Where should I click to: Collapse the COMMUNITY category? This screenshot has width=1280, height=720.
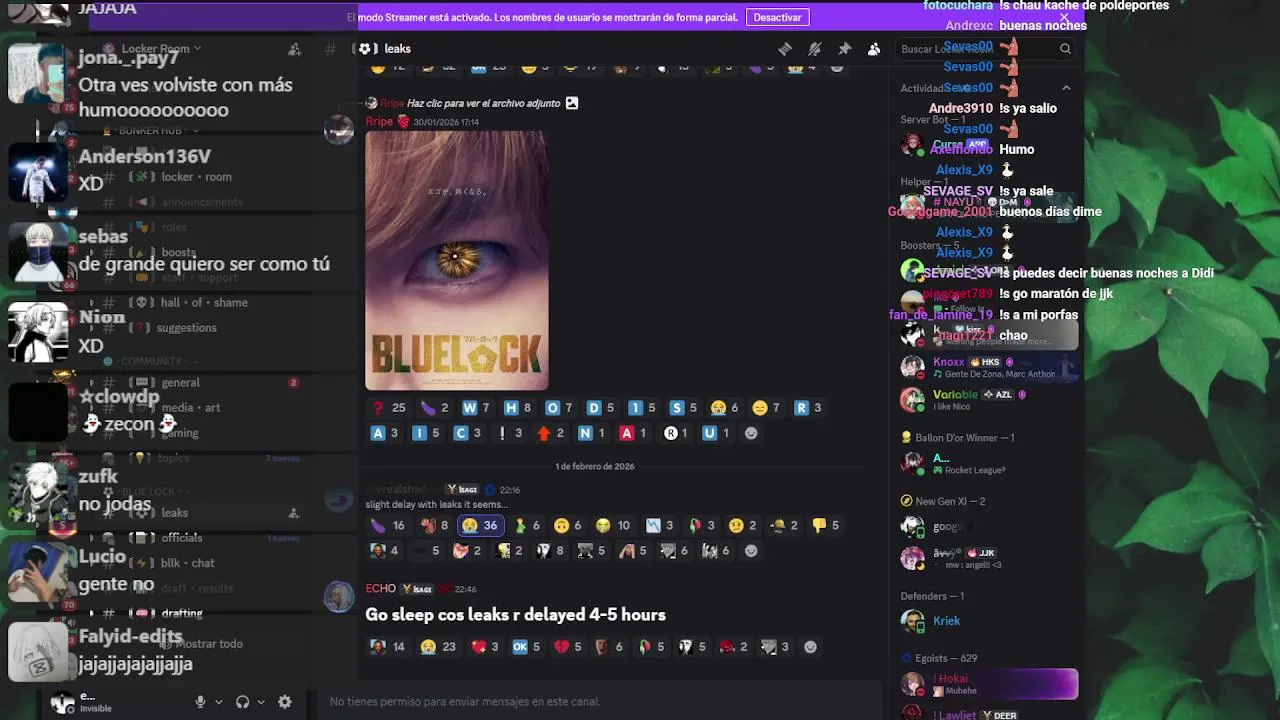click(150, 361)
